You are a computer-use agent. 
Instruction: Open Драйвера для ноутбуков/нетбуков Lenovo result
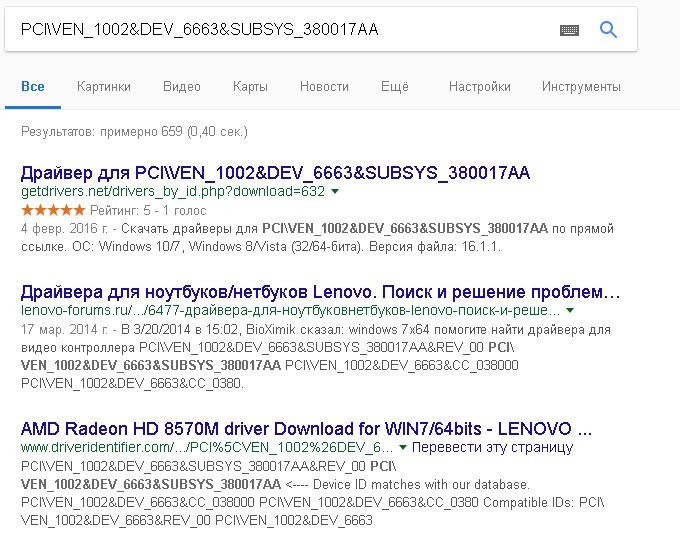coord(320,292)
